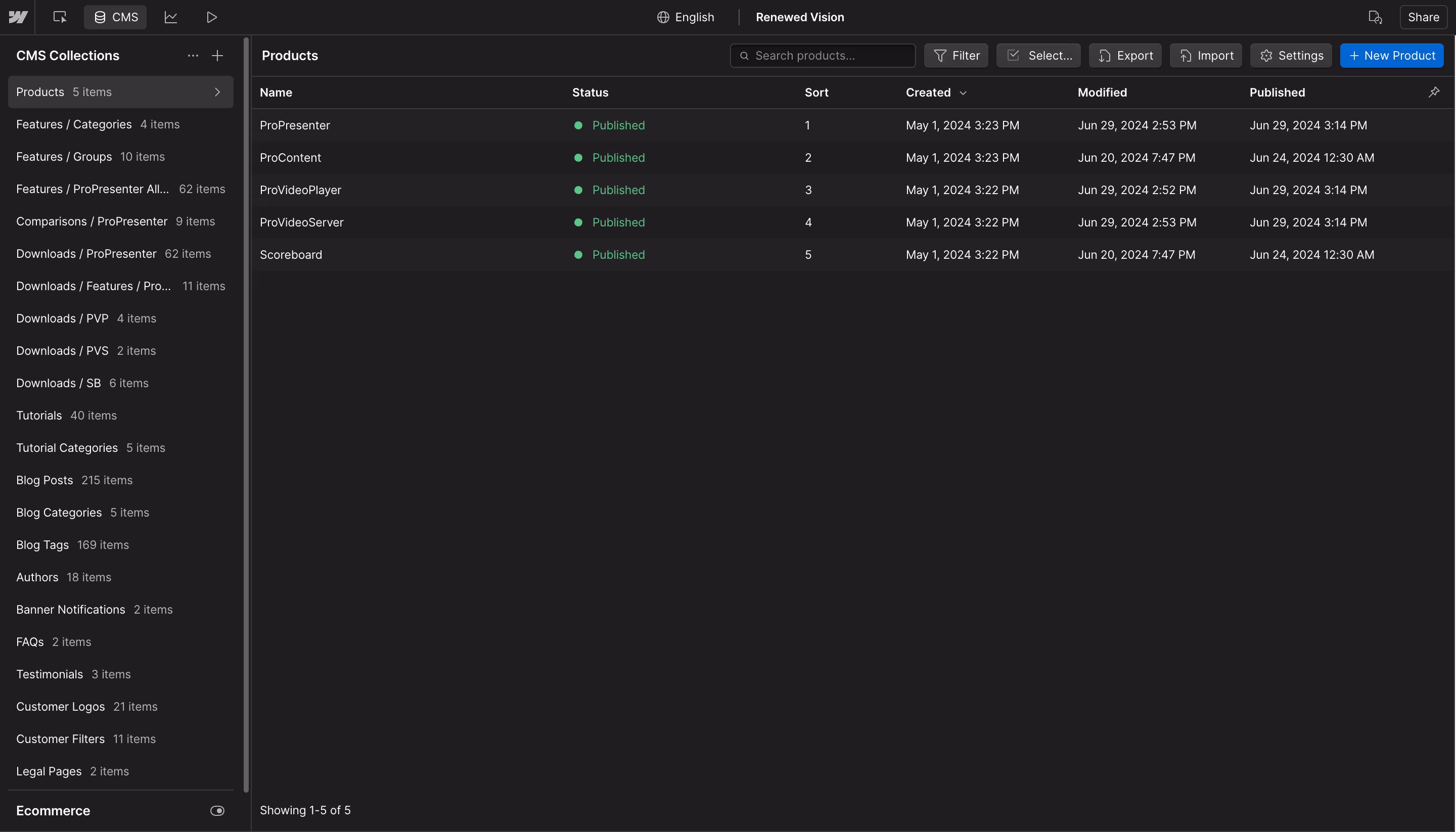
Task: Open the Designer canvas icon
Action: (60, 17)
